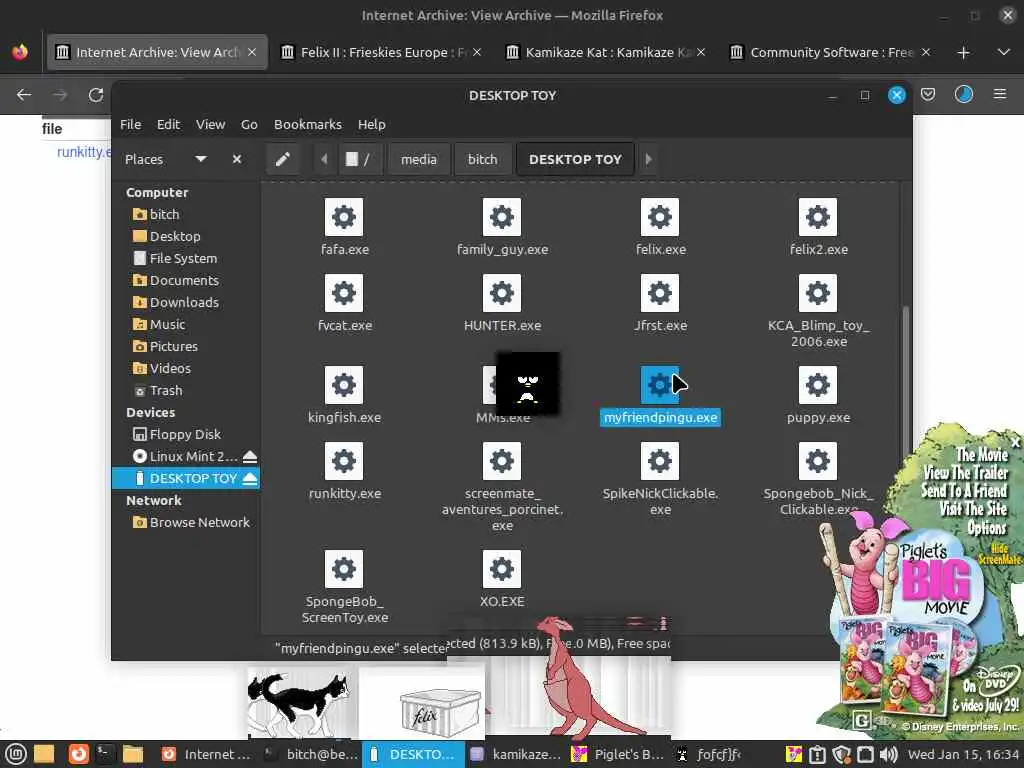Open the View menu
The height and width of the screenshot is (768, 1024).
(210, 124)
